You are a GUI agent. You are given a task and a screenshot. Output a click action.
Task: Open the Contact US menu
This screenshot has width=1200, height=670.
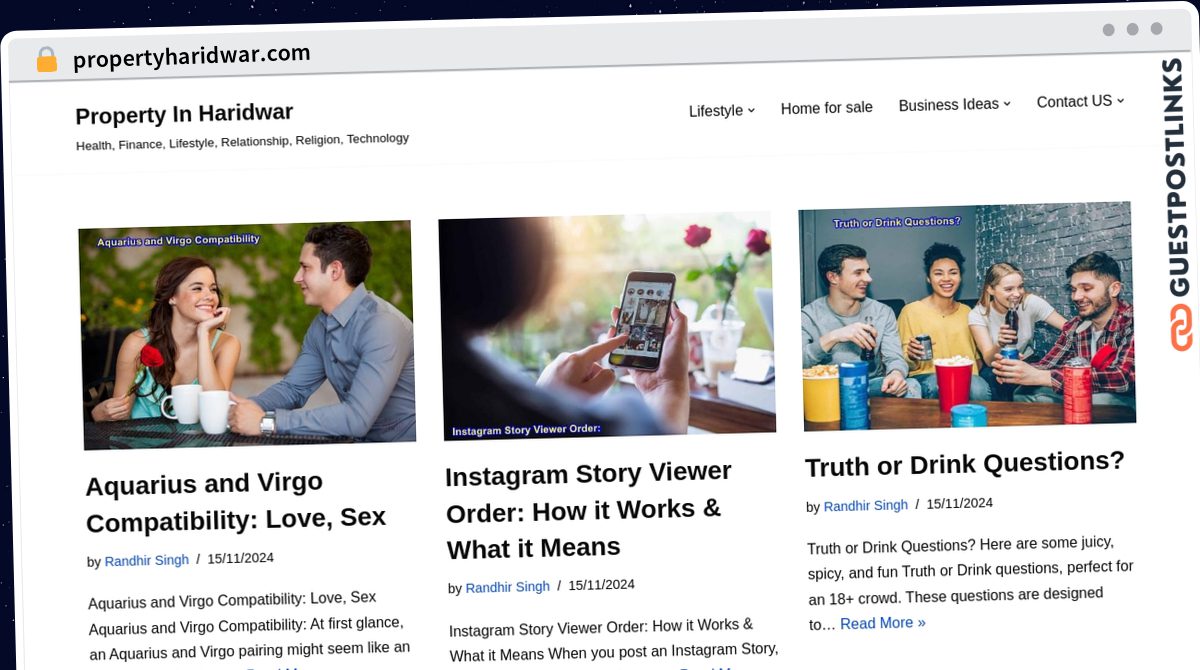click(1074, 101)
